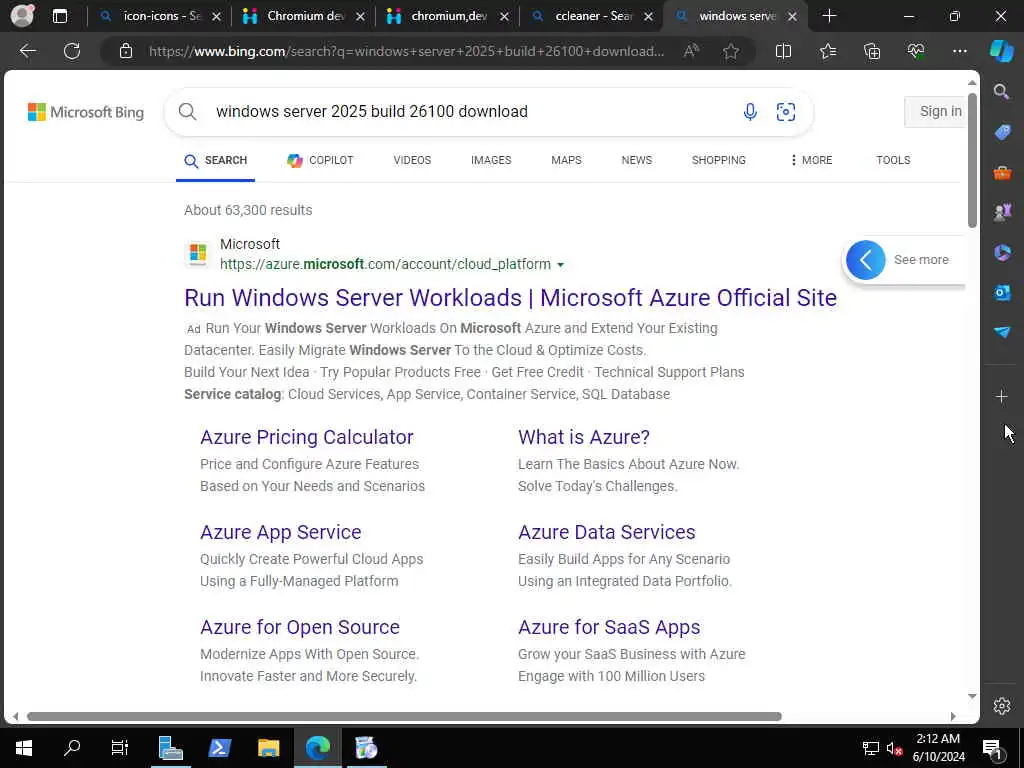
Task: Add sidebar app with plus icon
Action: 1002,396
